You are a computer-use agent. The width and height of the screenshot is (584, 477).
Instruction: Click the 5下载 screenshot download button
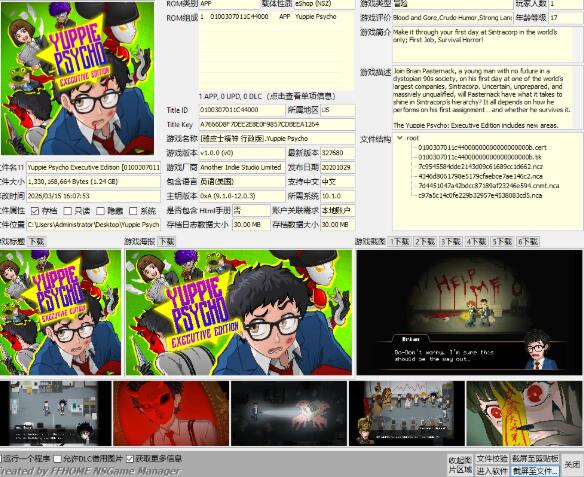click(x=502, y=242)
